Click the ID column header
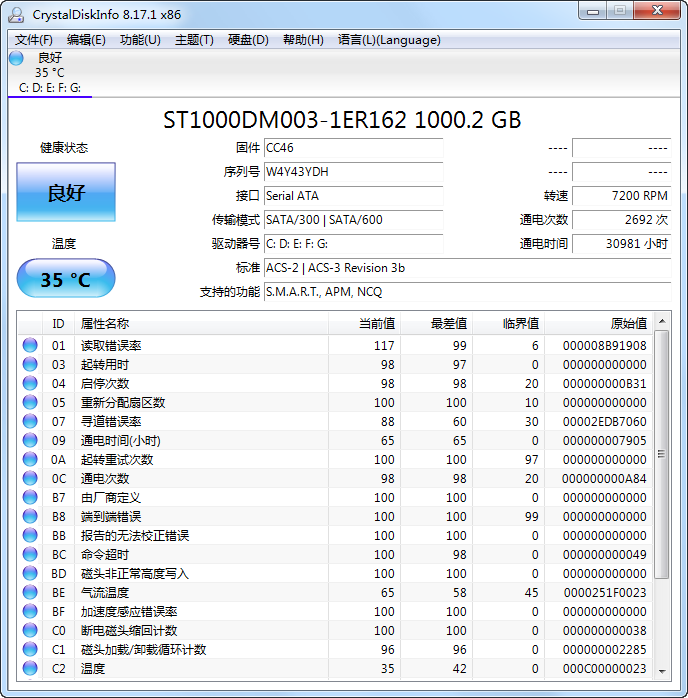Screen dimensions: 688x698 [x=58, y=324]
